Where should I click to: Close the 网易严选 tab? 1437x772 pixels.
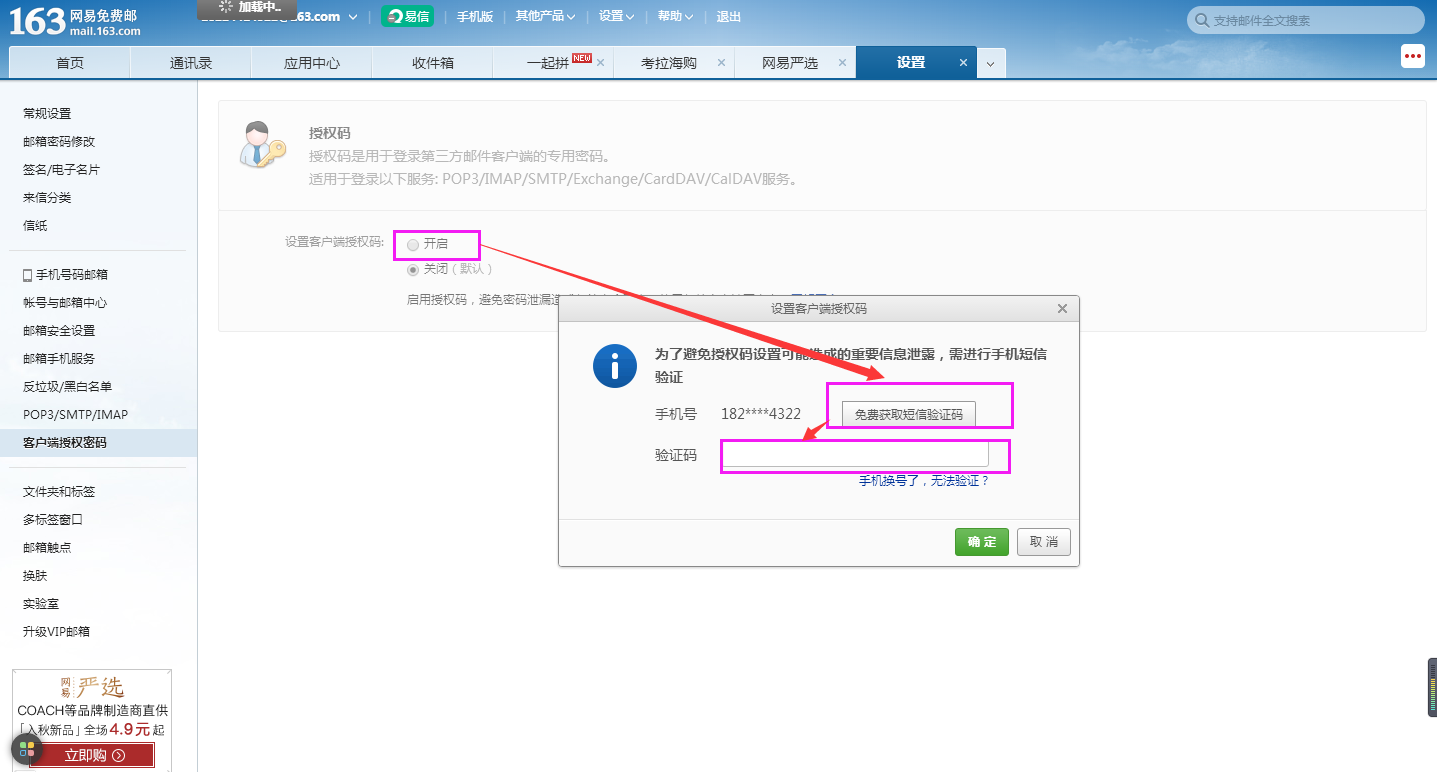(842, 63)
